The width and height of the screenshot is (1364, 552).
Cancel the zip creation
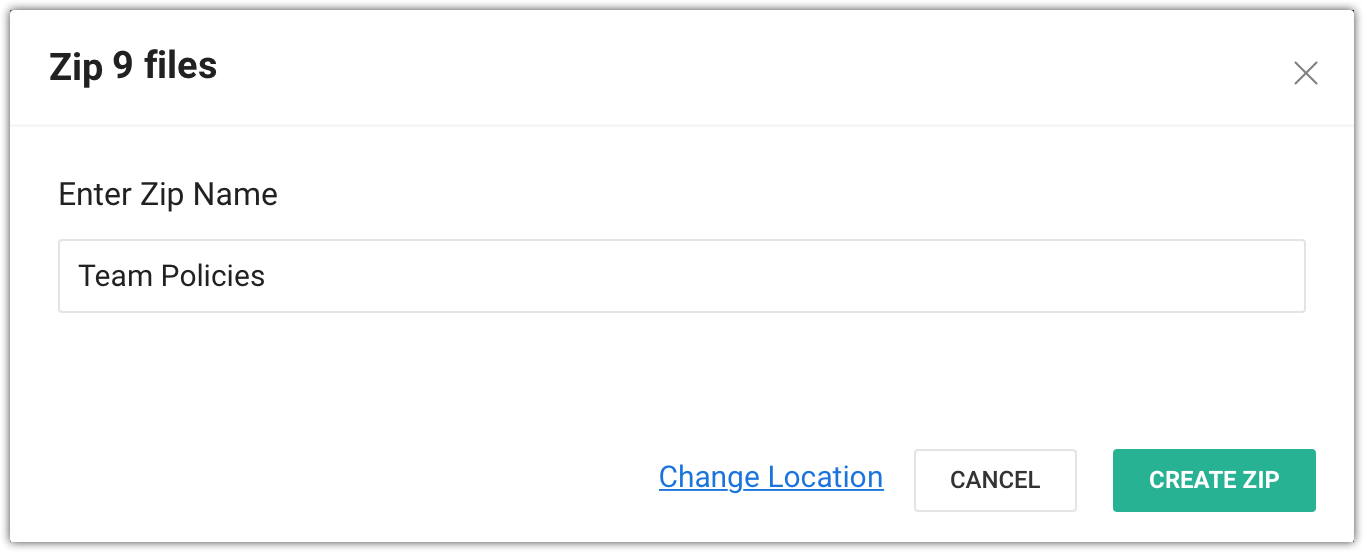(x=995, y=480)
